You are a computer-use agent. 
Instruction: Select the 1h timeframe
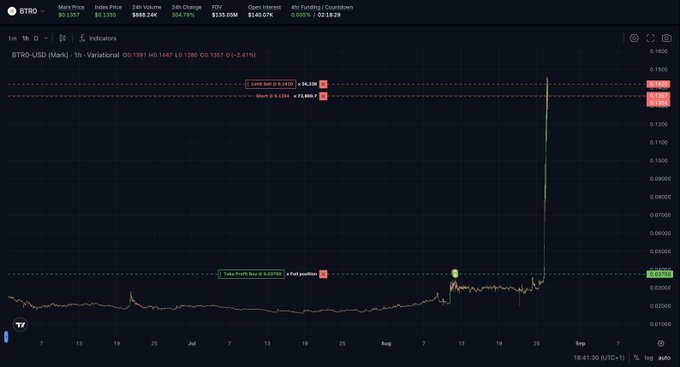pyautogui.click(x=26, y=39)
